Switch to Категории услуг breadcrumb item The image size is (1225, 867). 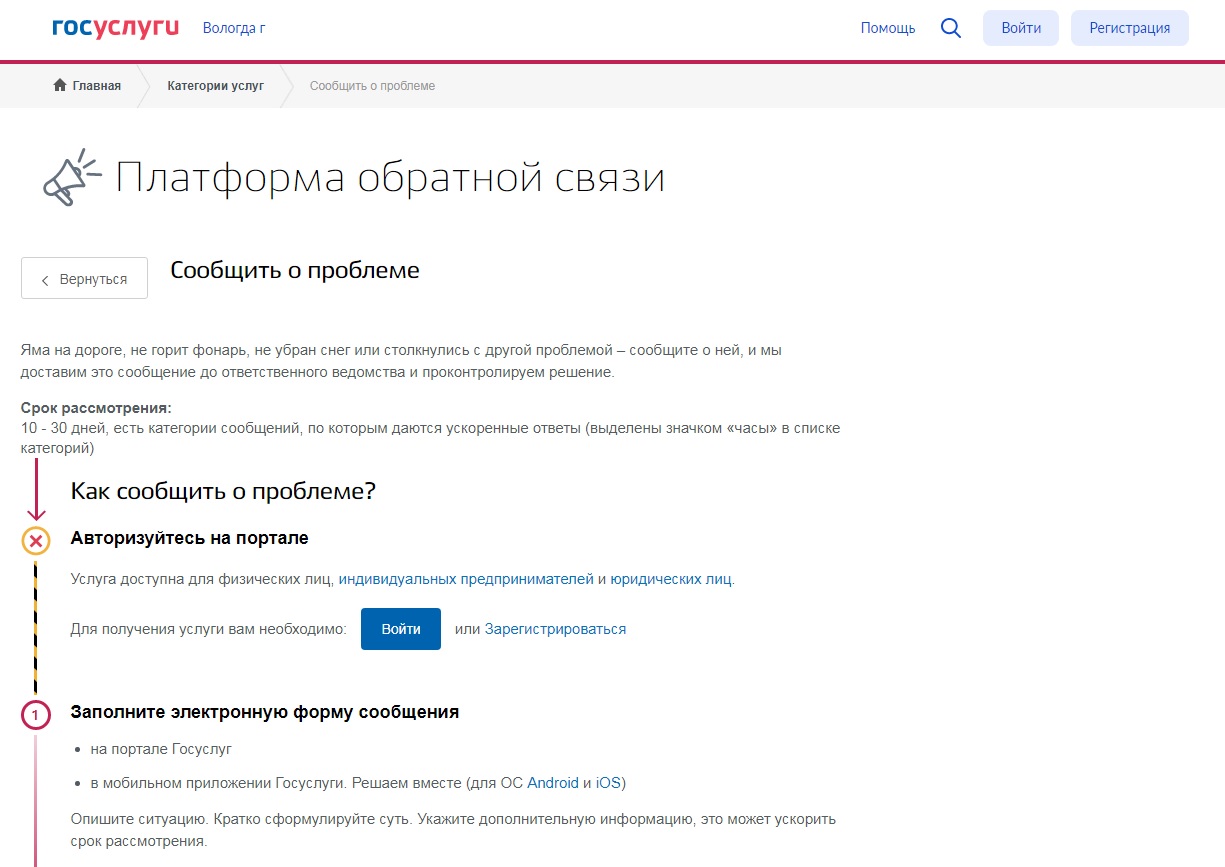coord(214,85)
